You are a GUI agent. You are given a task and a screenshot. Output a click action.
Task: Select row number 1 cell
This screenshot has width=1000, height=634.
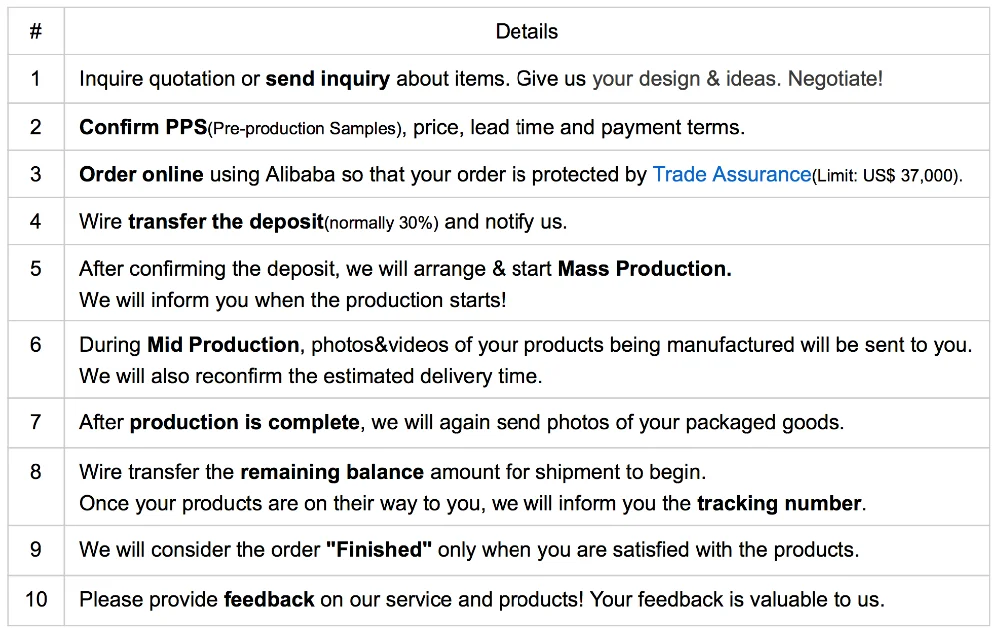[x=36, y=78]
